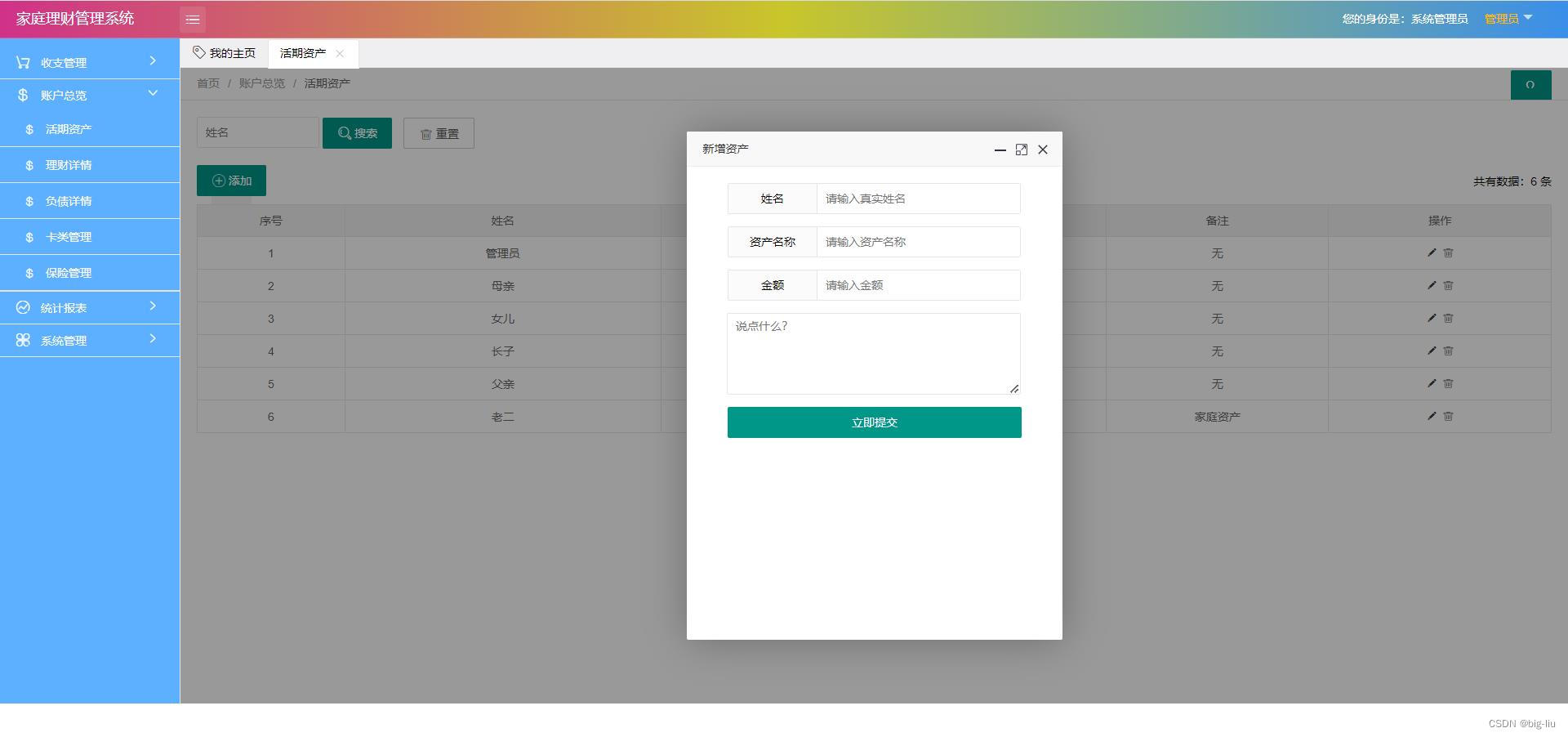Viewport: 1568px width, 737px height.
Task: Open 负债详情 in the sidebar
Action: (x=90, y=201)
